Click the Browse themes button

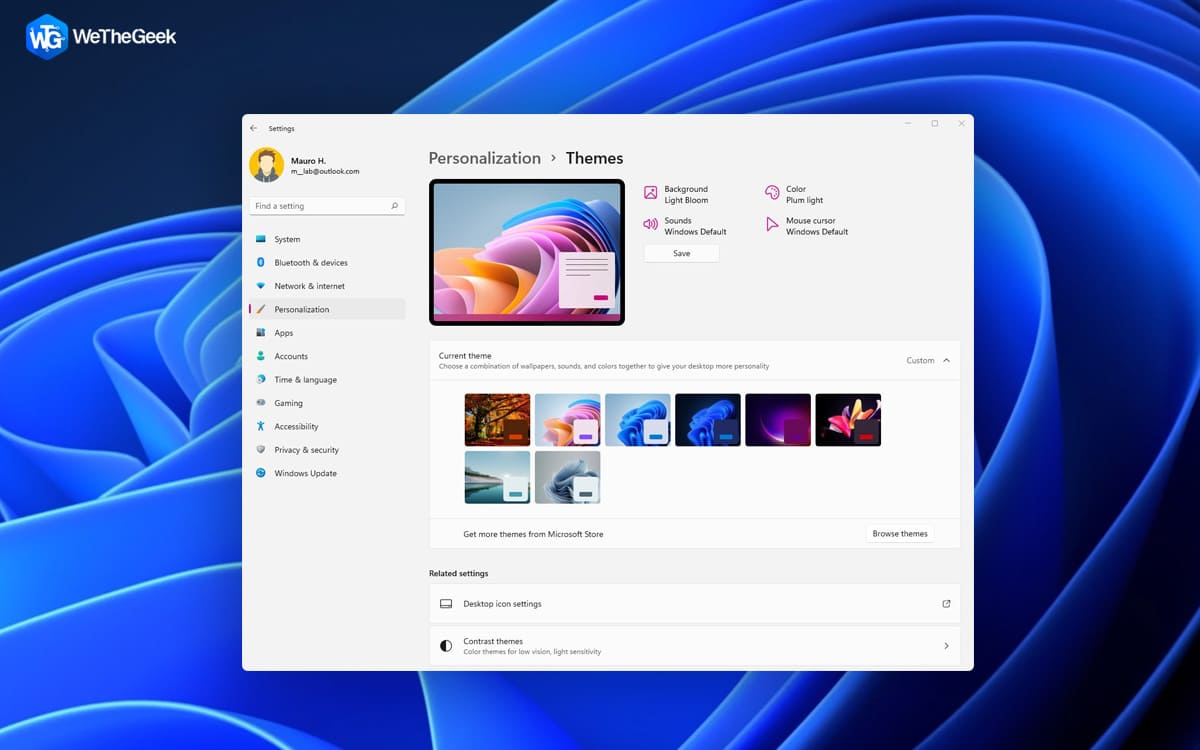(900, 534)
